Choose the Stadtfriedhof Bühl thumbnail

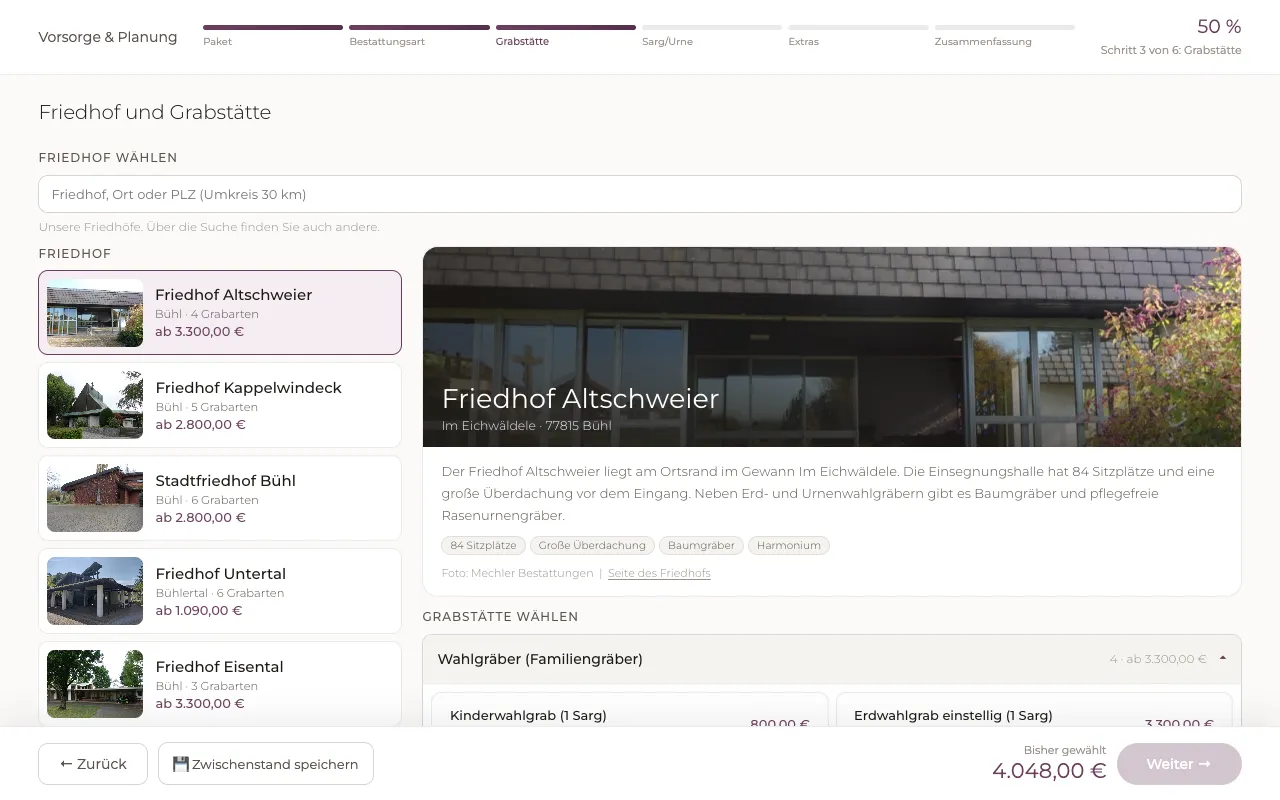pos(95,498)
